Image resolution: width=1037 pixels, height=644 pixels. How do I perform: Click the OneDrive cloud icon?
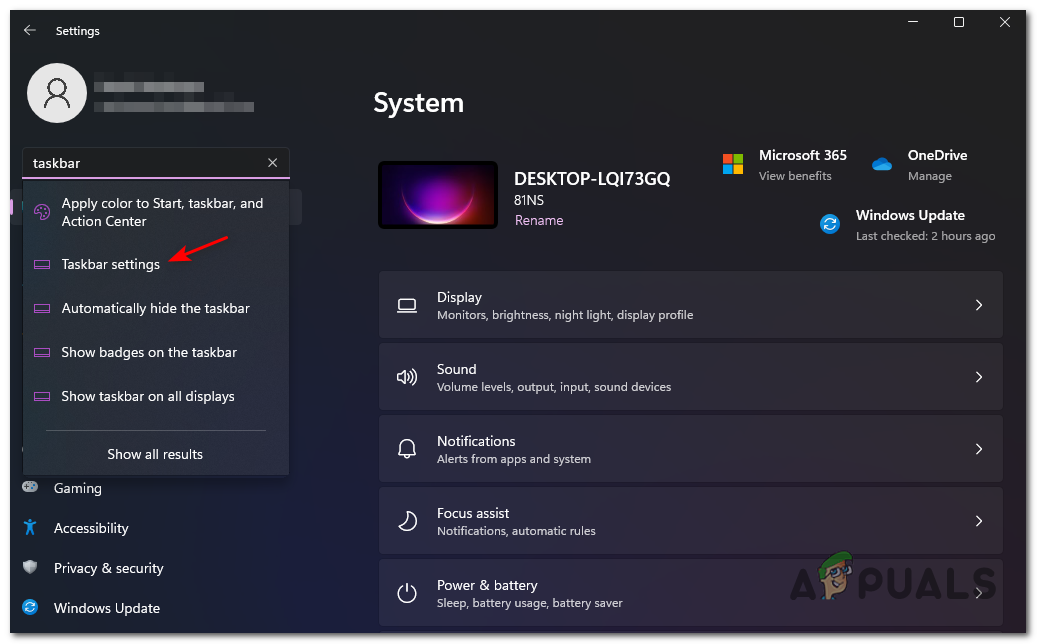point(881,164)
